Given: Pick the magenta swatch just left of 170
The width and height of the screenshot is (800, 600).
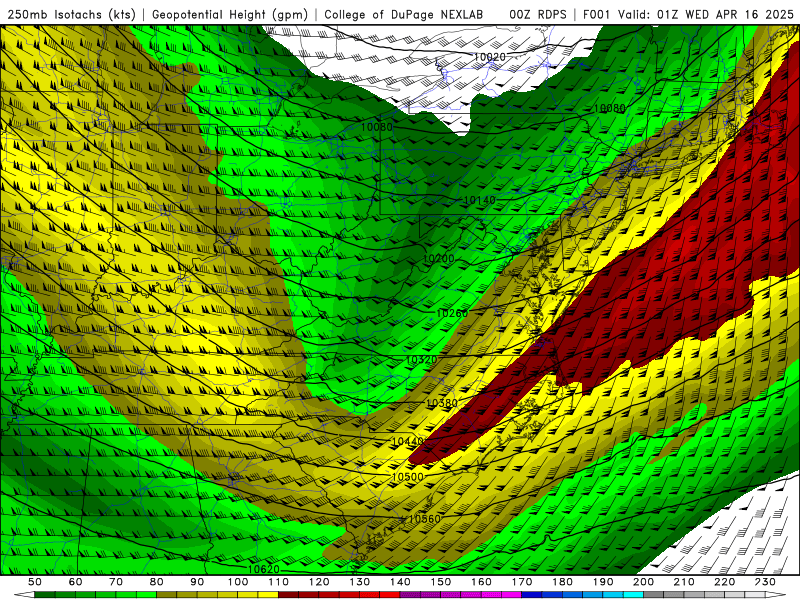Looking at the screenshot, I should 512,595.
